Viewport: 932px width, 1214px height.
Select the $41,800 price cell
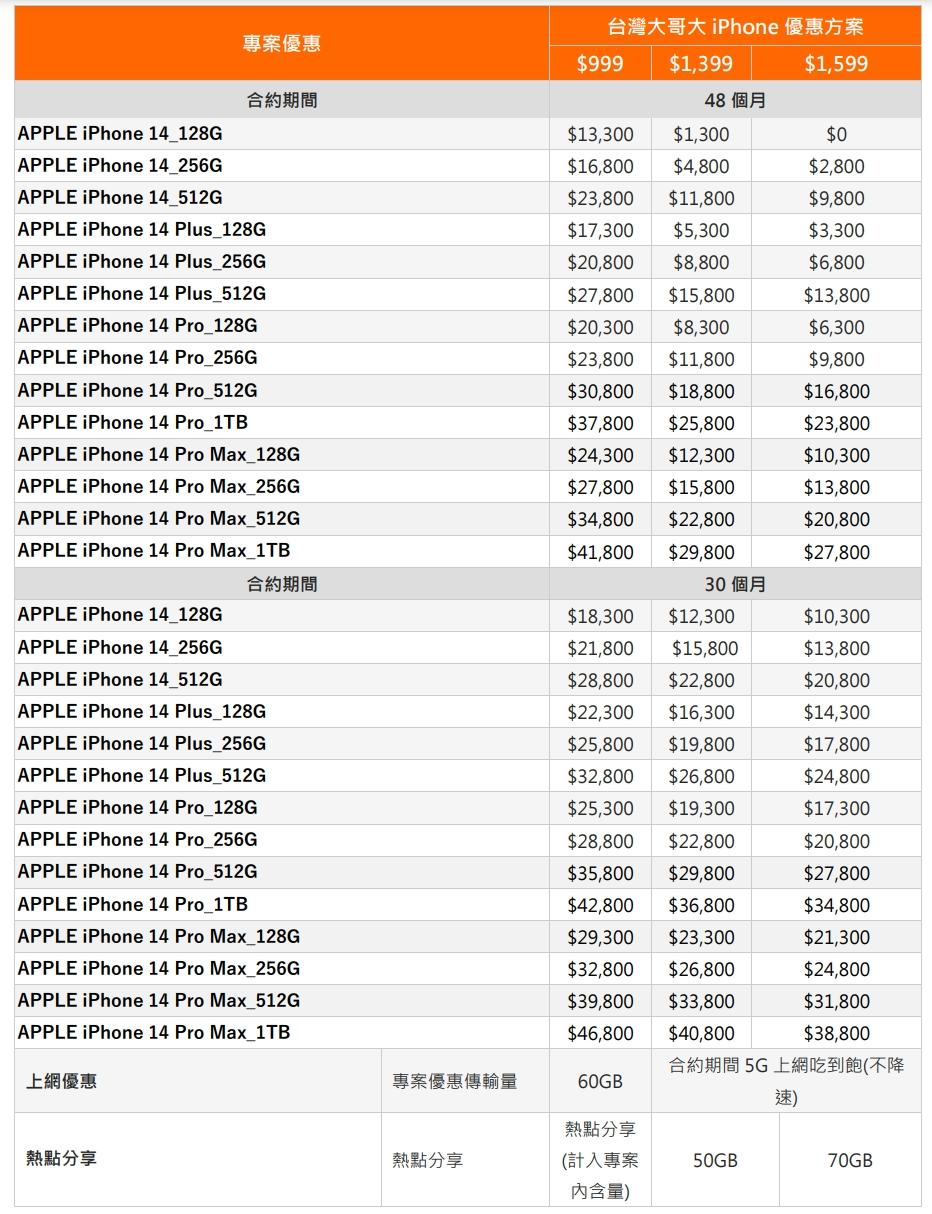(600, 552)
